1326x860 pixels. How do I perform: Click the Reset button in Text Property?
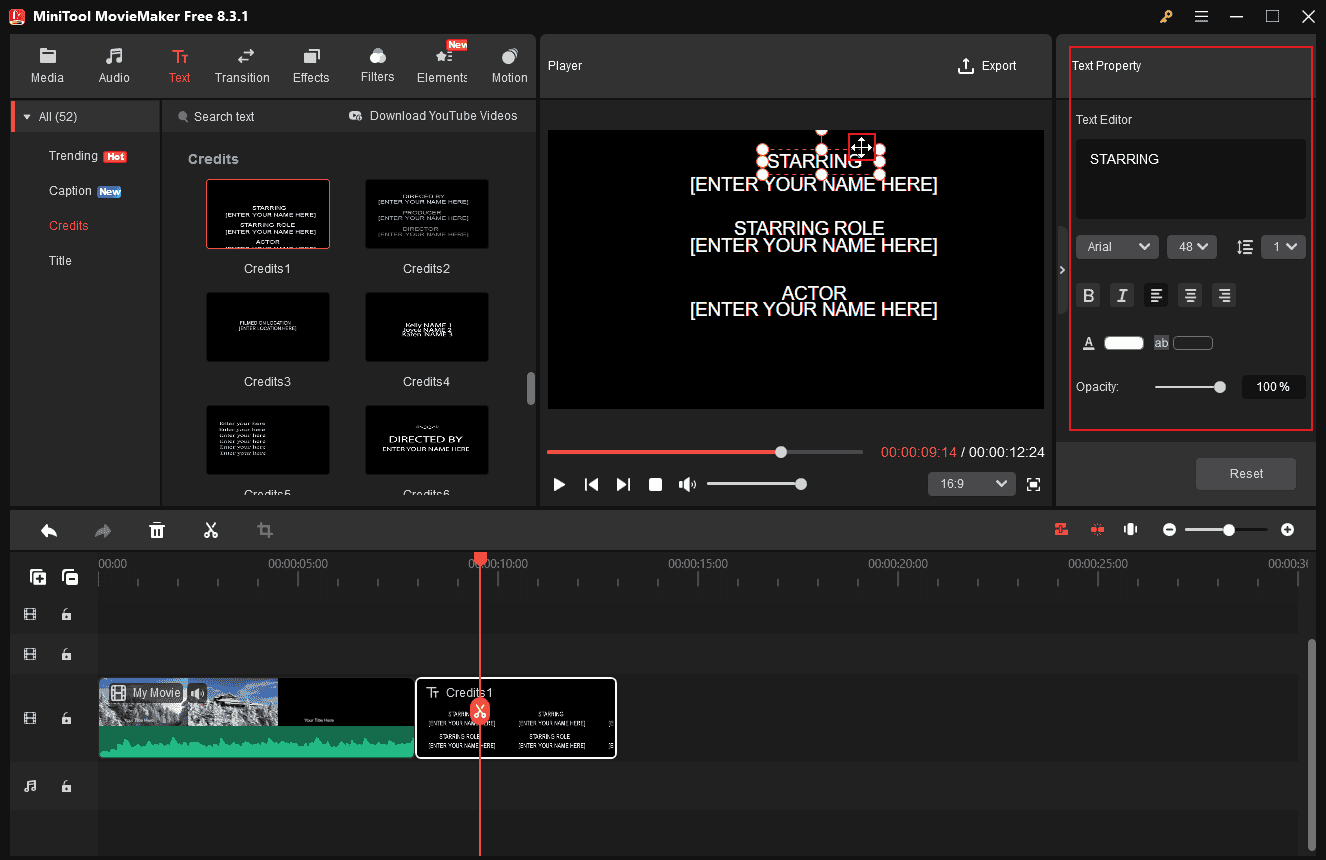[1245, 473]
